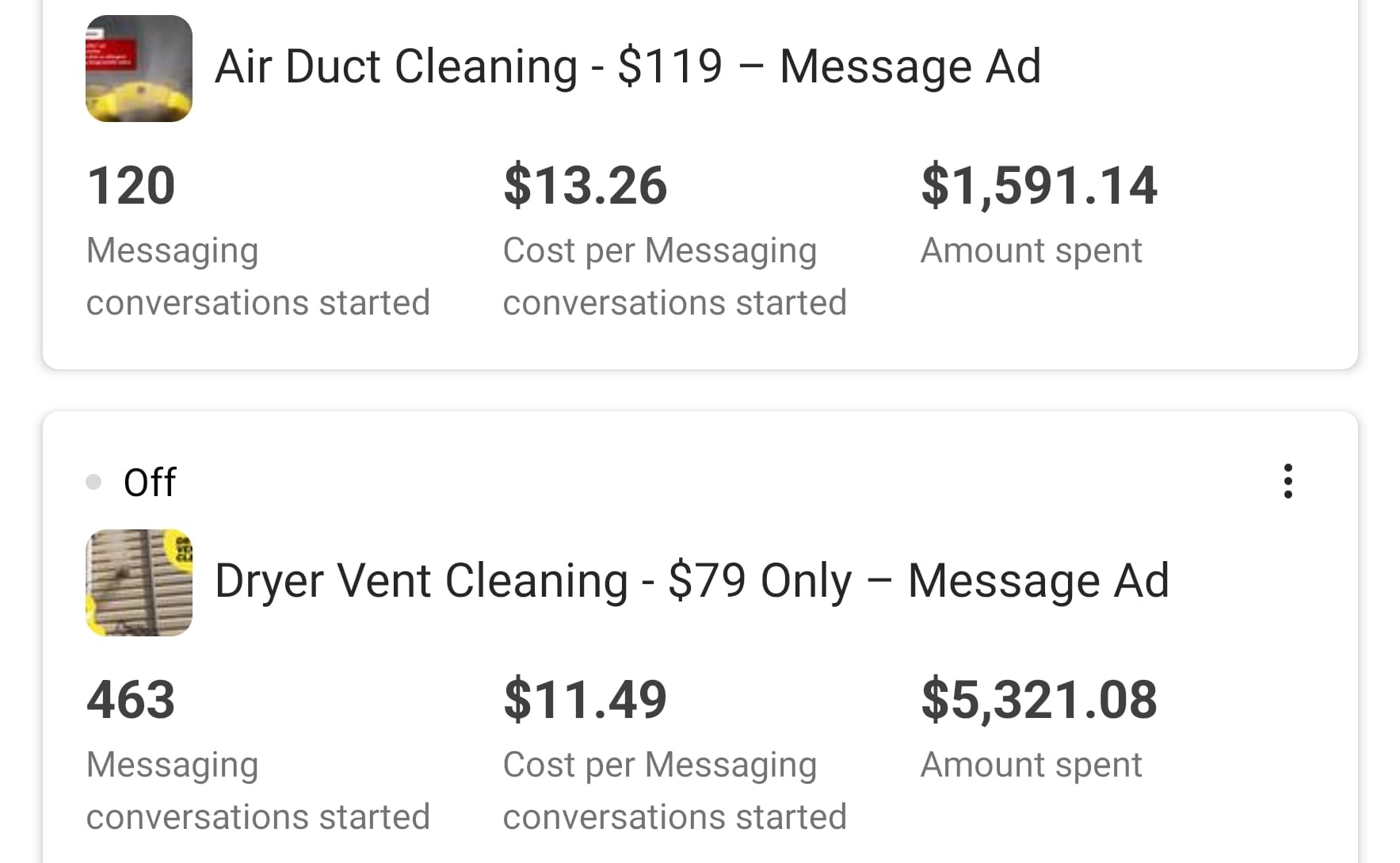Click the grey status dot beside Off
Screen dimensions: 1400x863
pyautogui.click(x=93, y=482)
